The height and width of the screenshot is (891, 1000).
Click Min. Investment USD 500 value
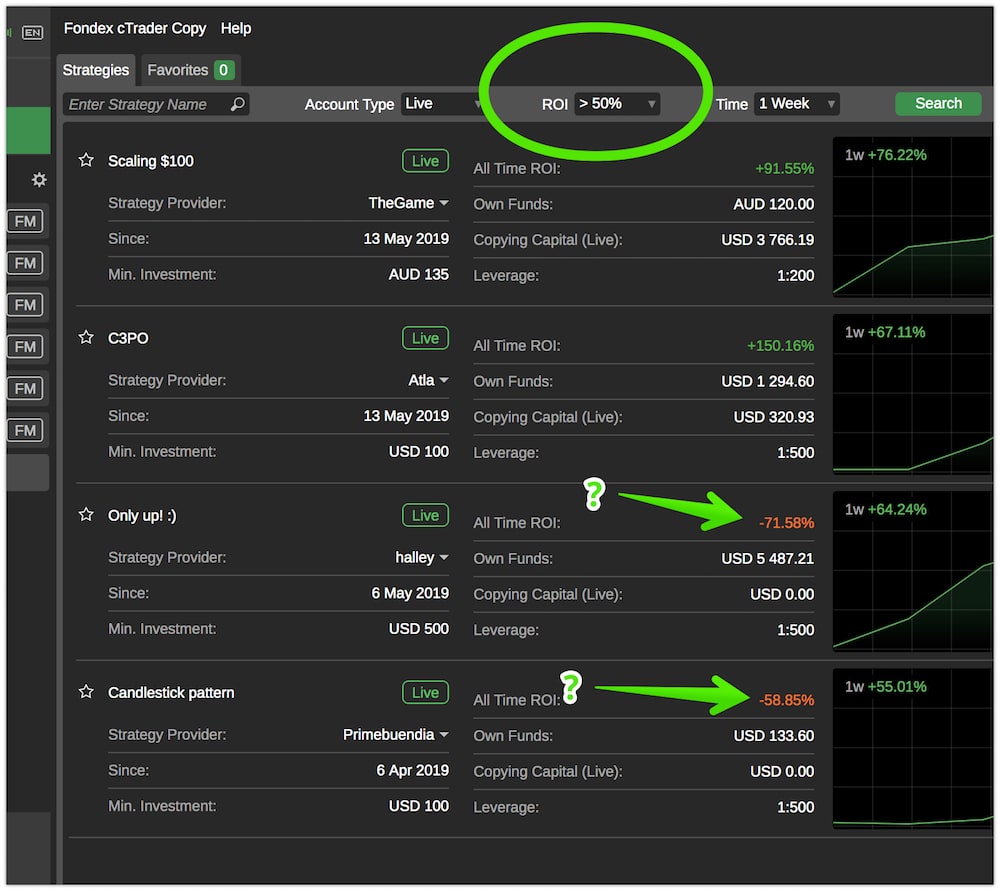coord(419,629)
